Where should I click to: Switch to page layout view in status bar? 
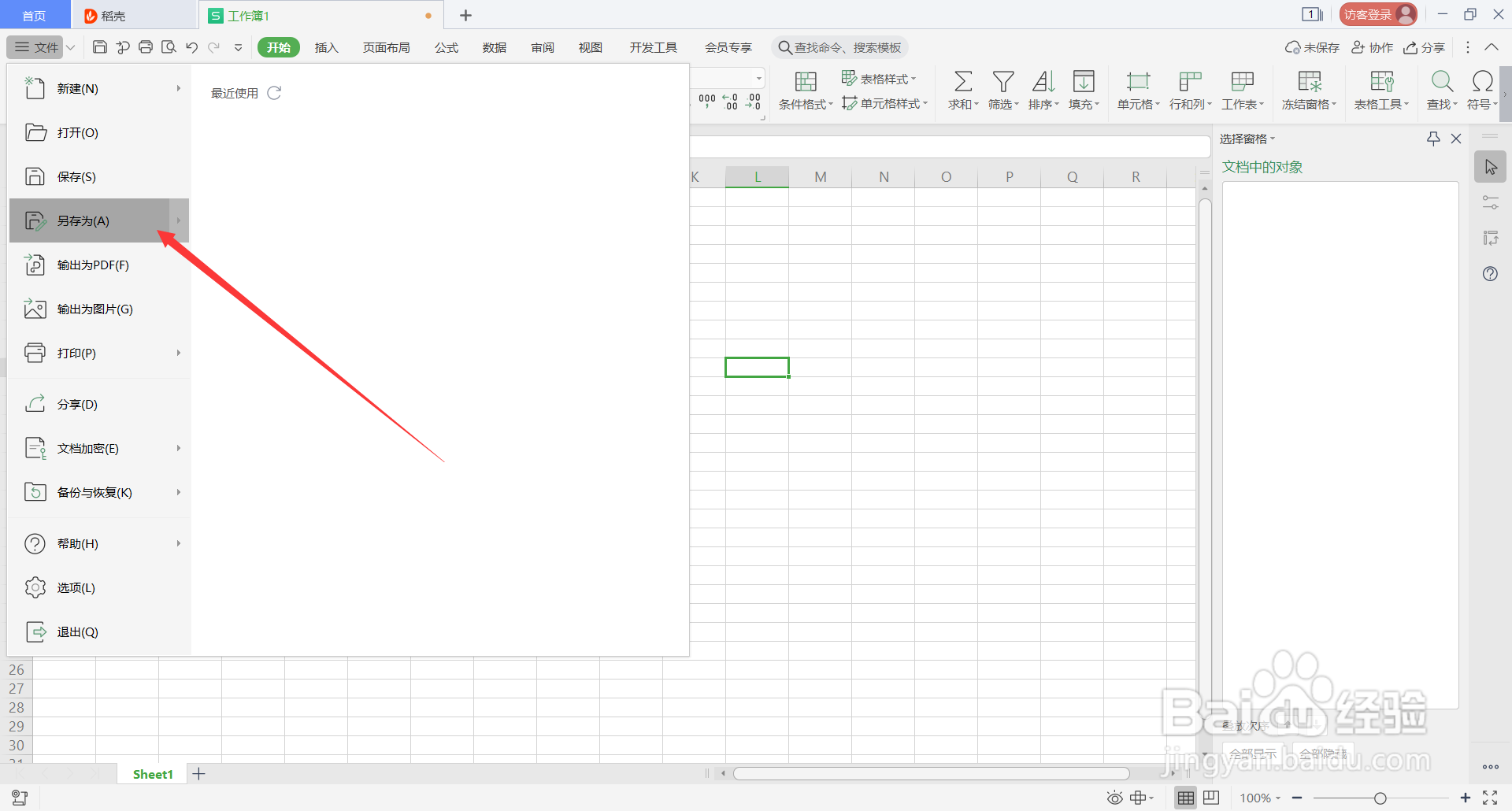[1210, 797]
